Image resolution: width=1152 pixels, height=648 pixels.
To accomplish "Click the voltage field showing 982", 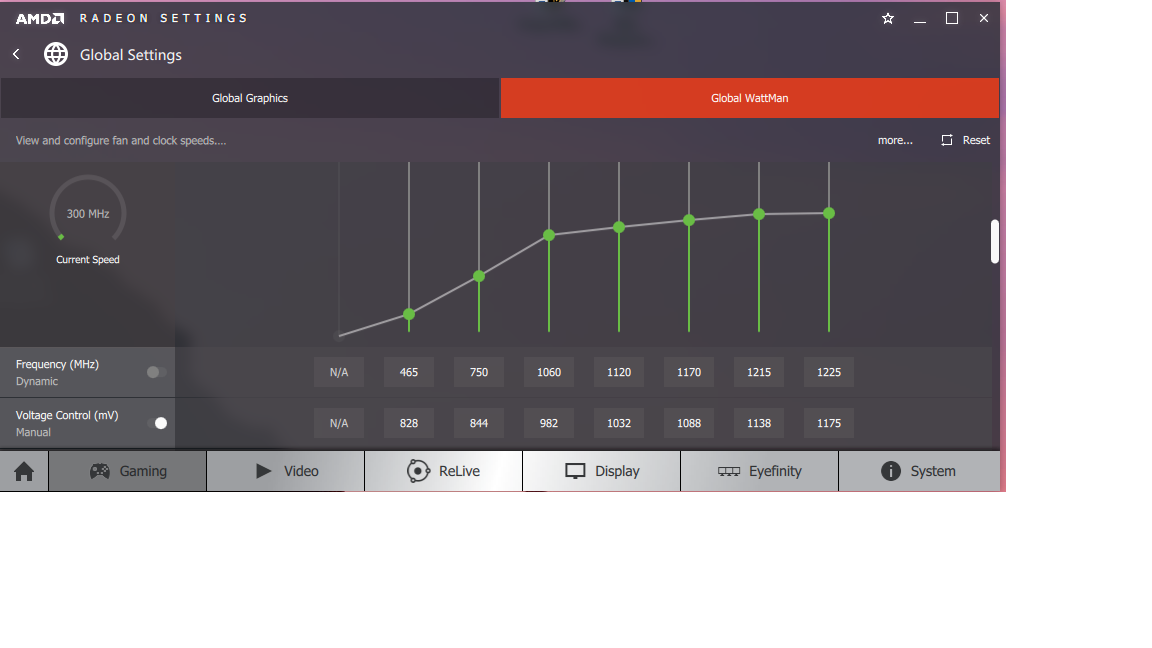I will click(549, 423).
